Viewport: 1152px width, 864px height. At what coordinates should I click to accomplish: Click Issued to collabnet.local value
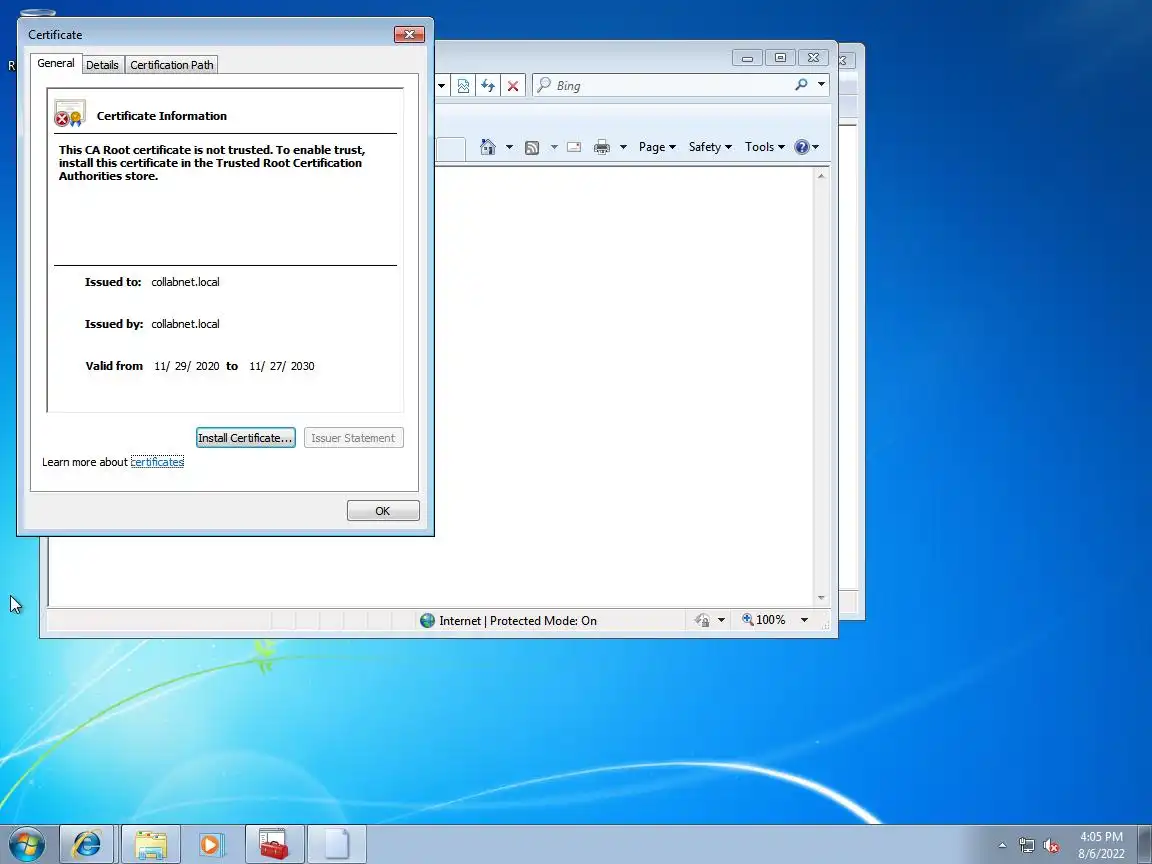pyautogui.click(x=185, y=282)
